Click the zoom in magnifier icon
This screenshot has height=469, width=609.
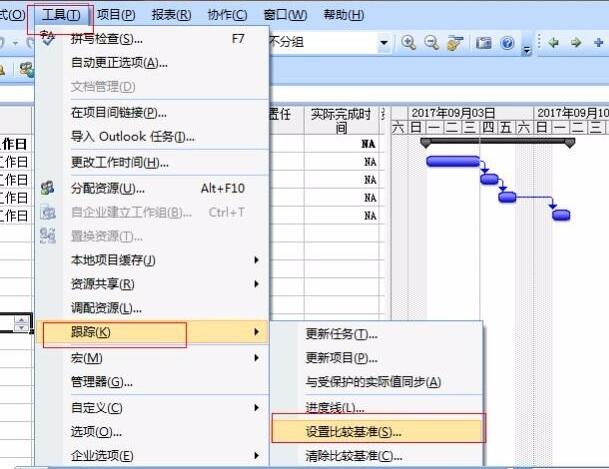(409, 42)
